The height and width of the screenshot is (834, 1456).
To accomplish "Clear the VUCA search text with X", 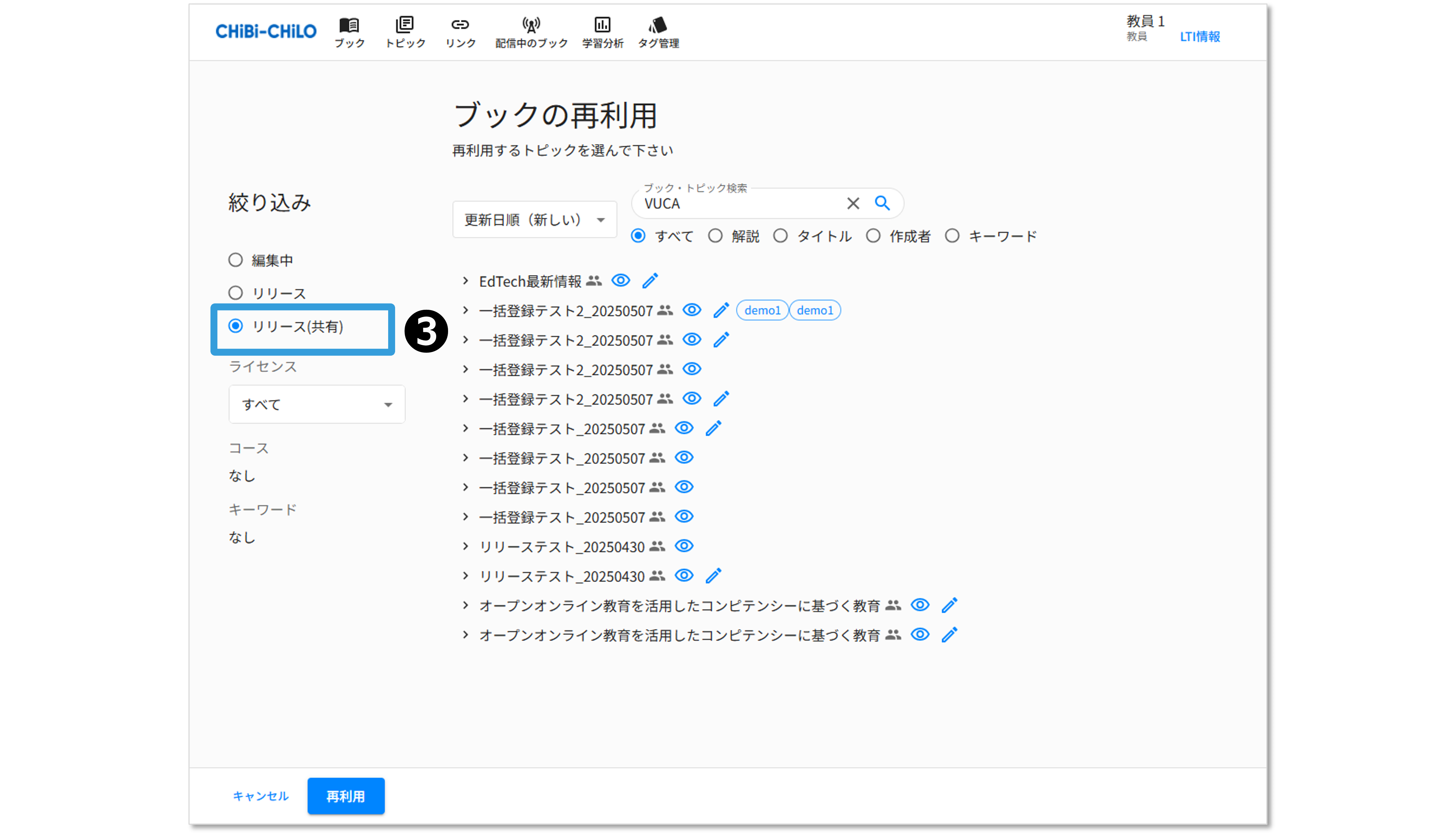I will point(852,203).
